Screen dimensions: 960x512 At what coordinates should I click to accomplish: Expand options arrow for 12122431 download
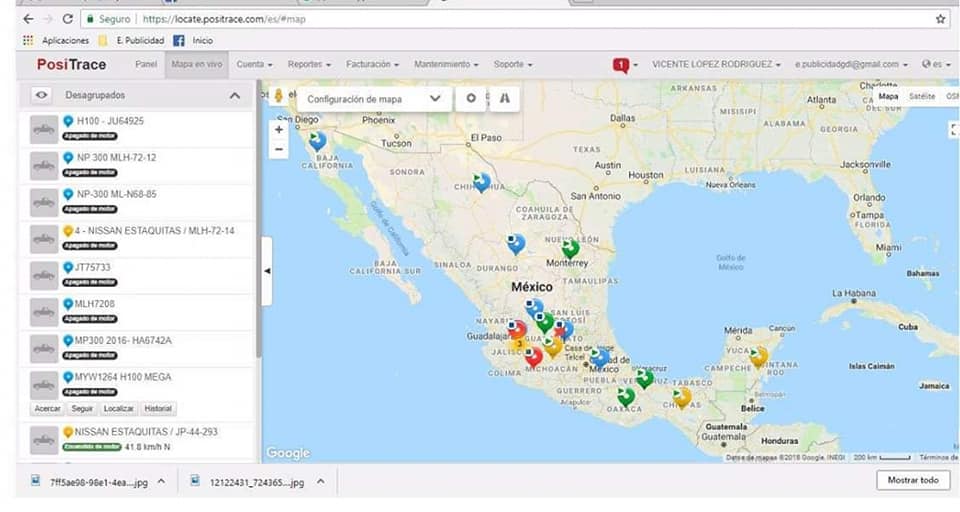(x=321, y=481)
